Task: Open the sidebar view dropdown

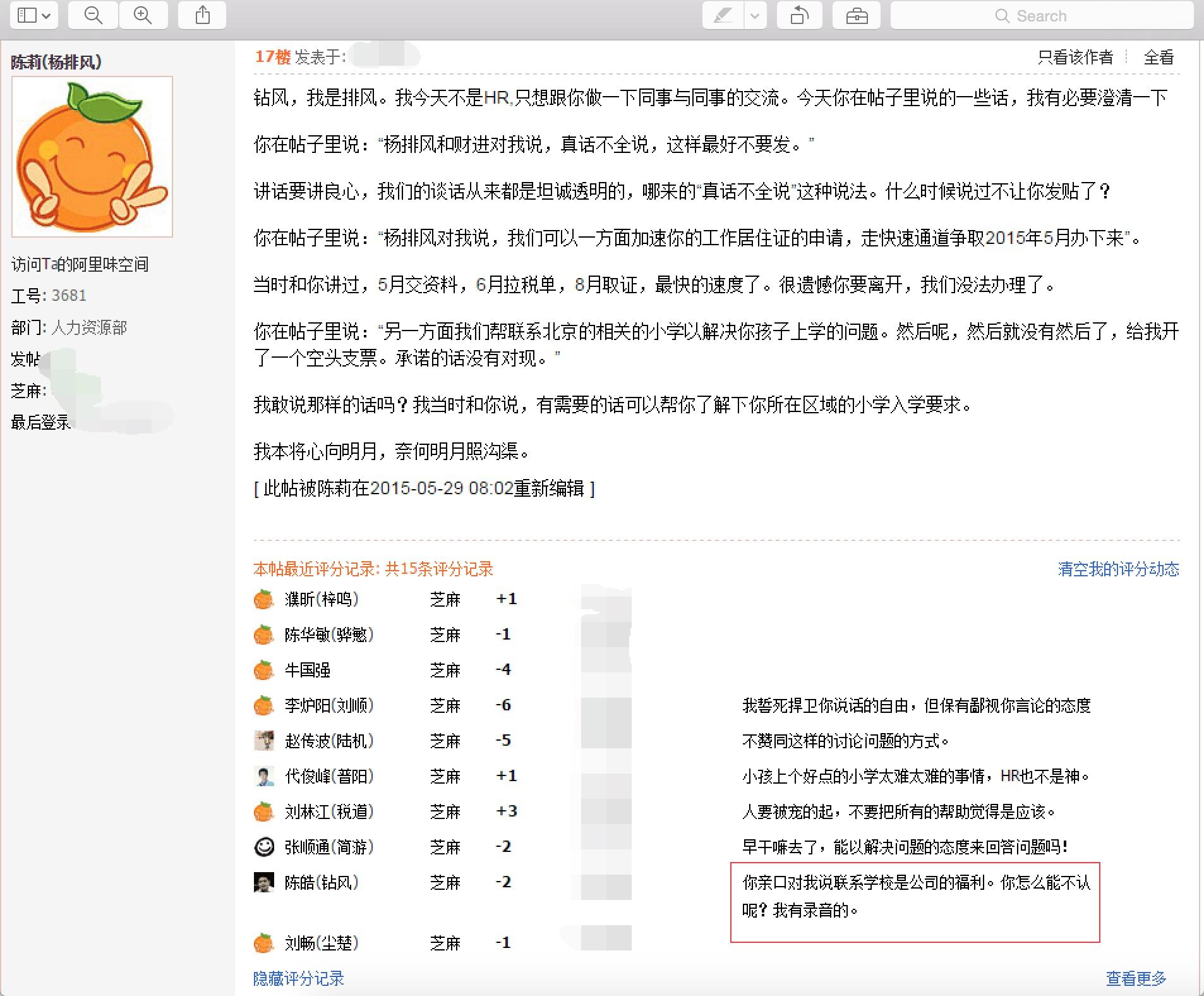Action: 34,15
